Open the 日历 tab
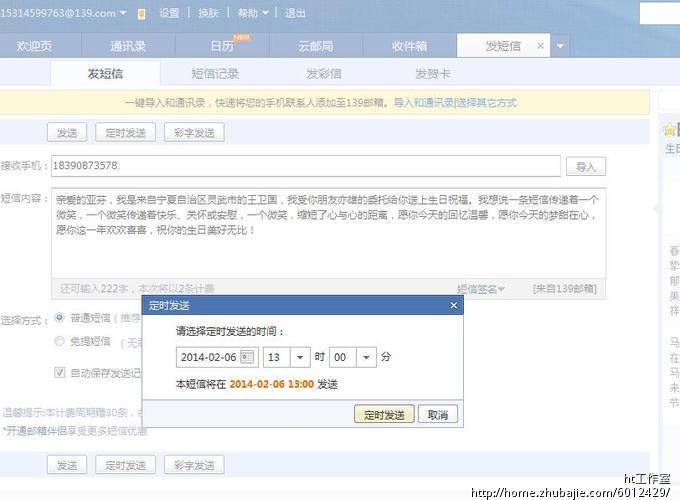 [x=222, y=46]
